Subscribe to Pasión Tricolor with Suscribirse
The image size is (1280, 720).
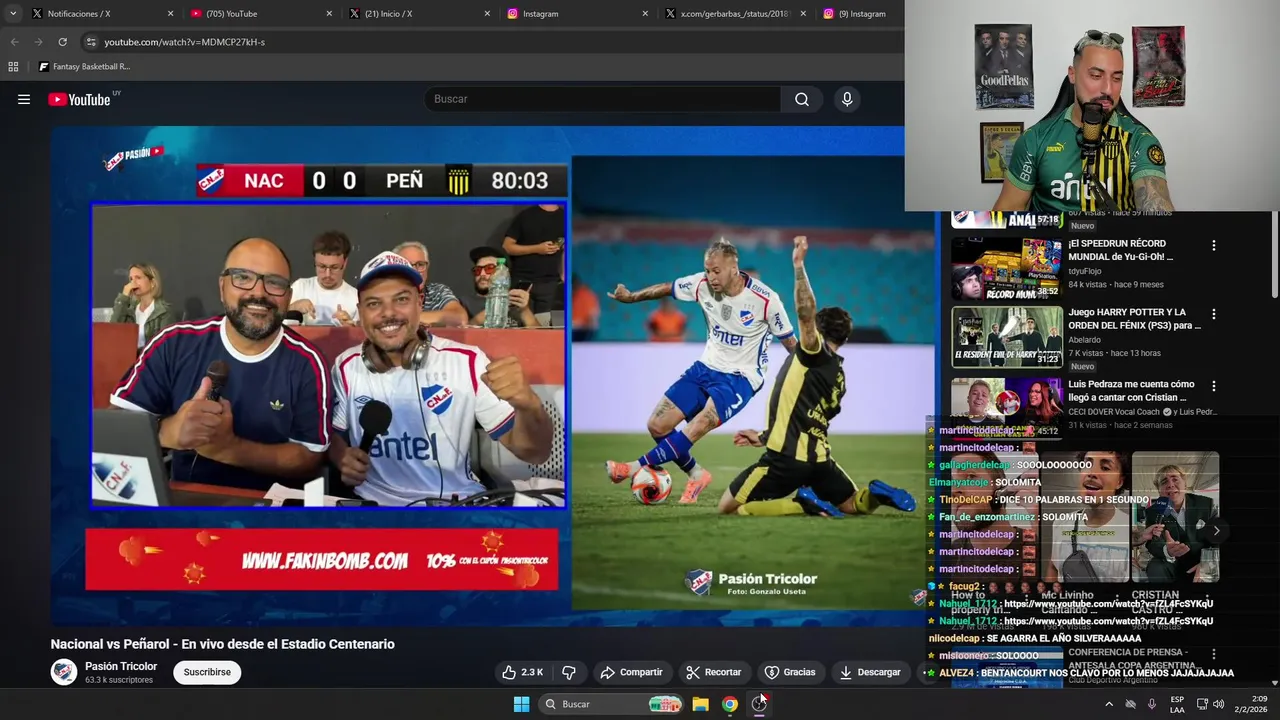(x=207, y=672)
